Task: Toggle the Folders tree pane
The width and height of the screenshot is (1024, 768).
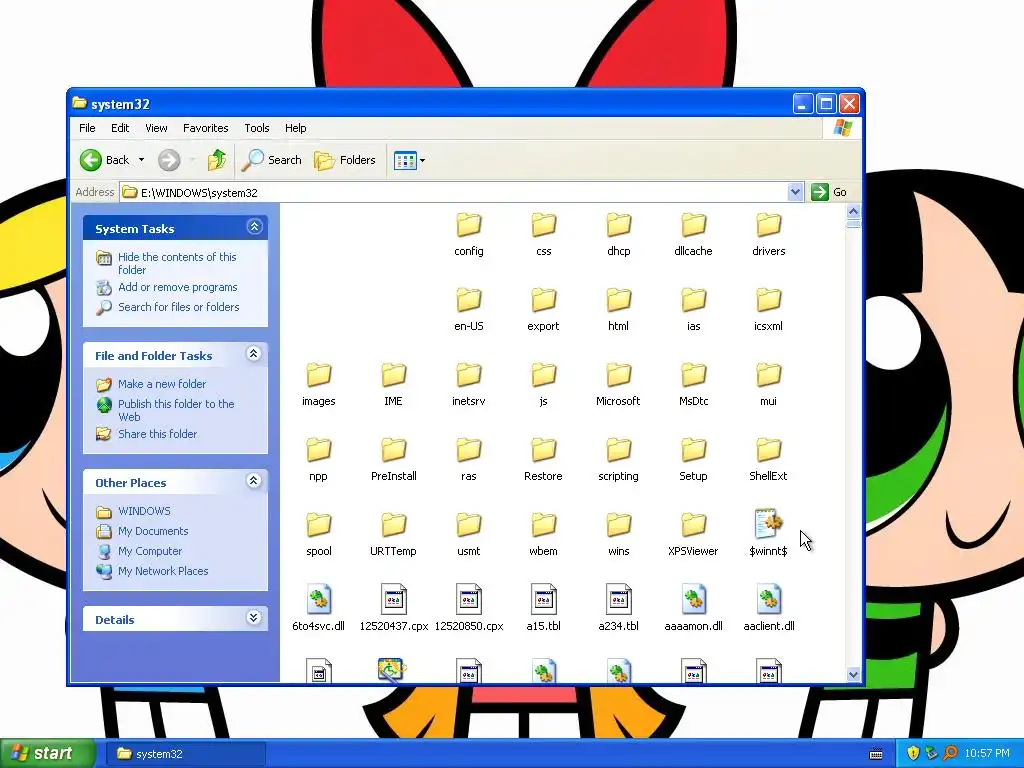Action: [x=345, y=160]
